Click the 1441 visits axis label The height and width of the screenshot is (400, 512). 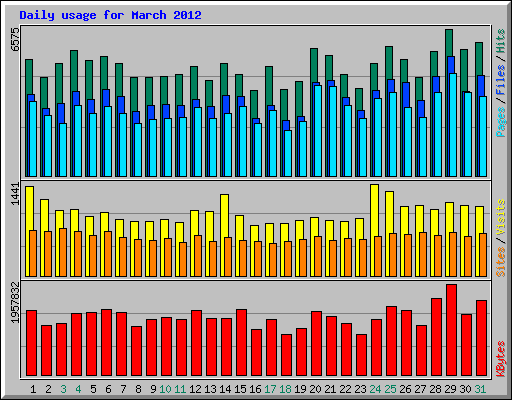click(x=15, y=194)
